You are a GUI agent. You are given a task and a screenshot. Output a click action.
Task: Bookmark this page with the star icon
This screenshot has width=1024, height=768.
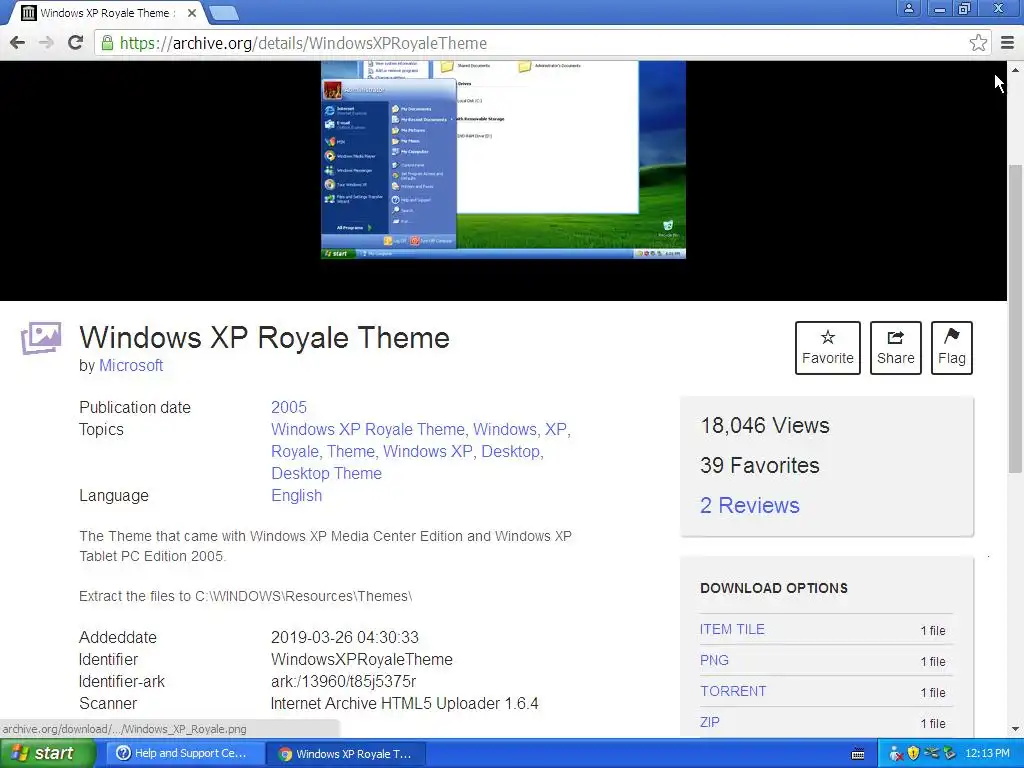click(978, 43)
